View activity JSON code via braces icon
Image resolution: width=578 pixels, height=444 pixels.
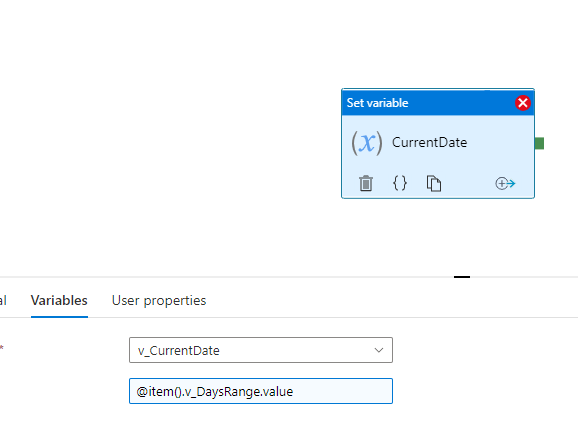tap(400, 183)
